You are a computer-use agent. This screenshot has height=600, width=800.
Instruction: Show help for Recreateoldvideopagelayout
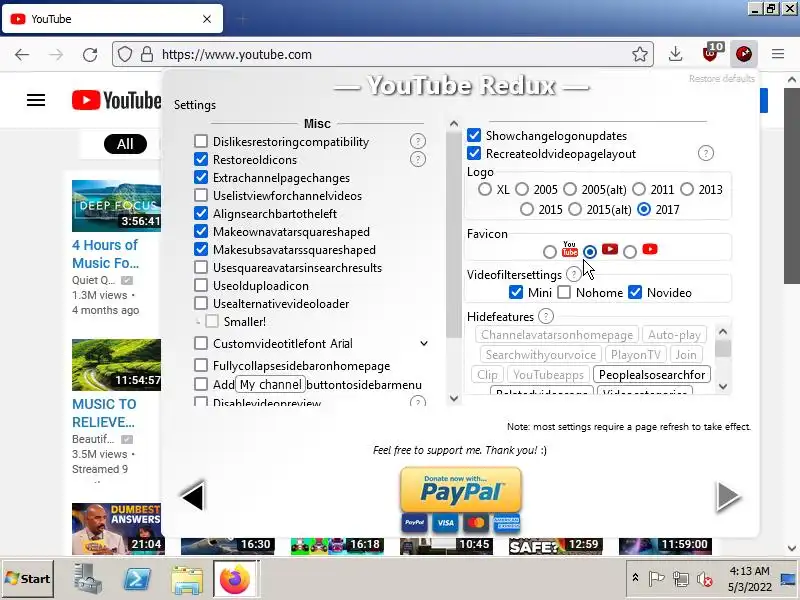pos(706,153)
